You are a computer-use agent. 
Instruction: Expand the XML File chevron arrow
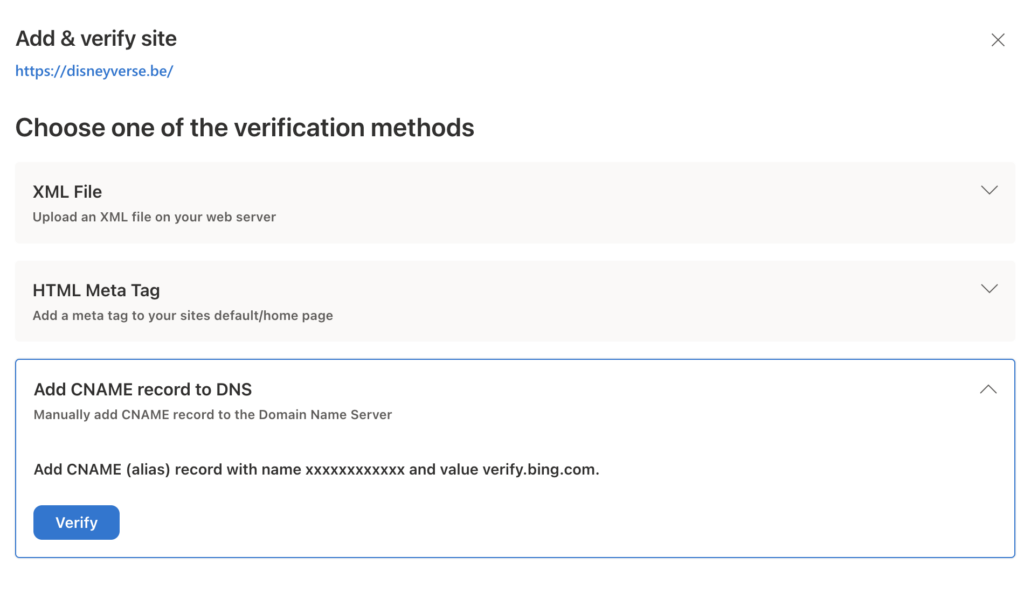pos(989,190)
